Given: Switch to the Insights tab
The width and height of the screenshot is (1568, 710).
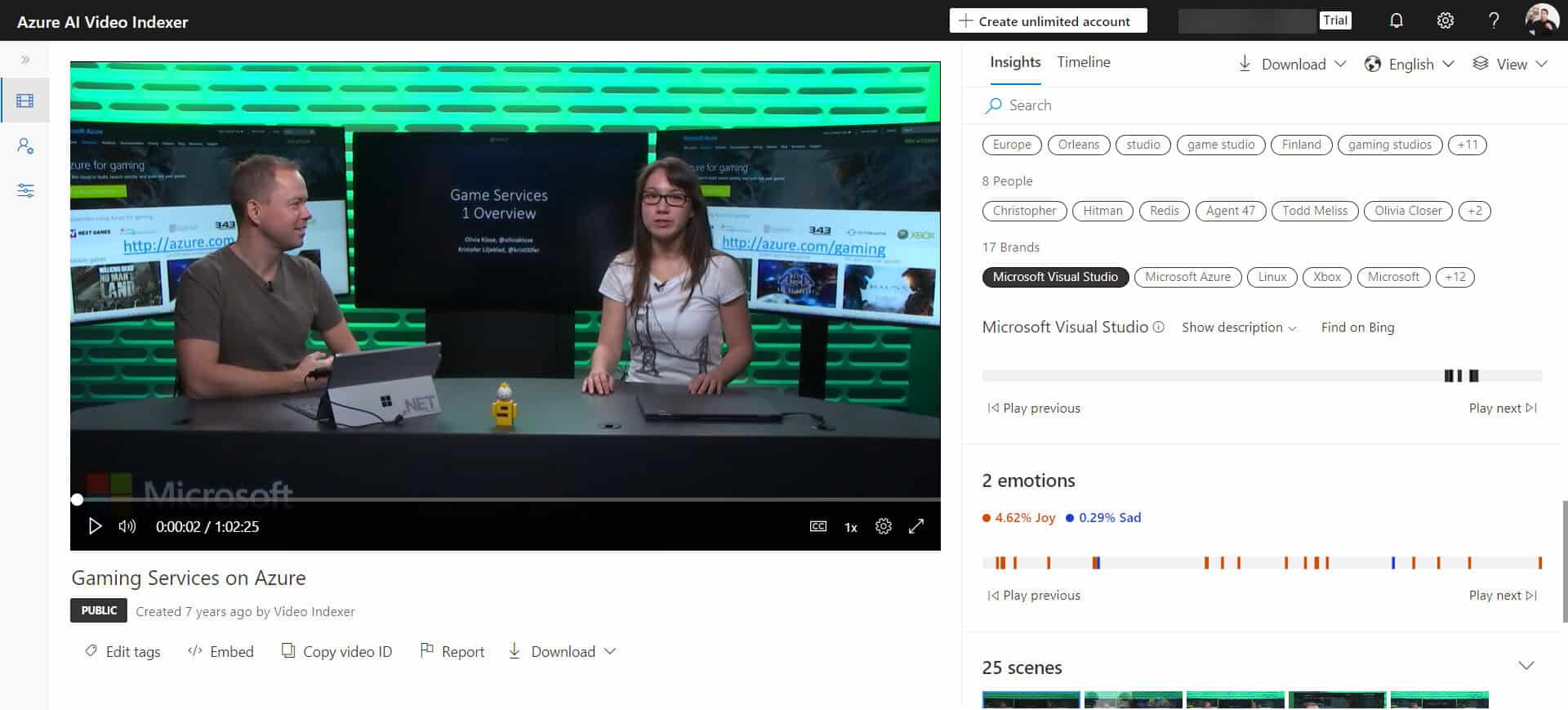Looking at the screenshot, I should [x=1015, y=62].
